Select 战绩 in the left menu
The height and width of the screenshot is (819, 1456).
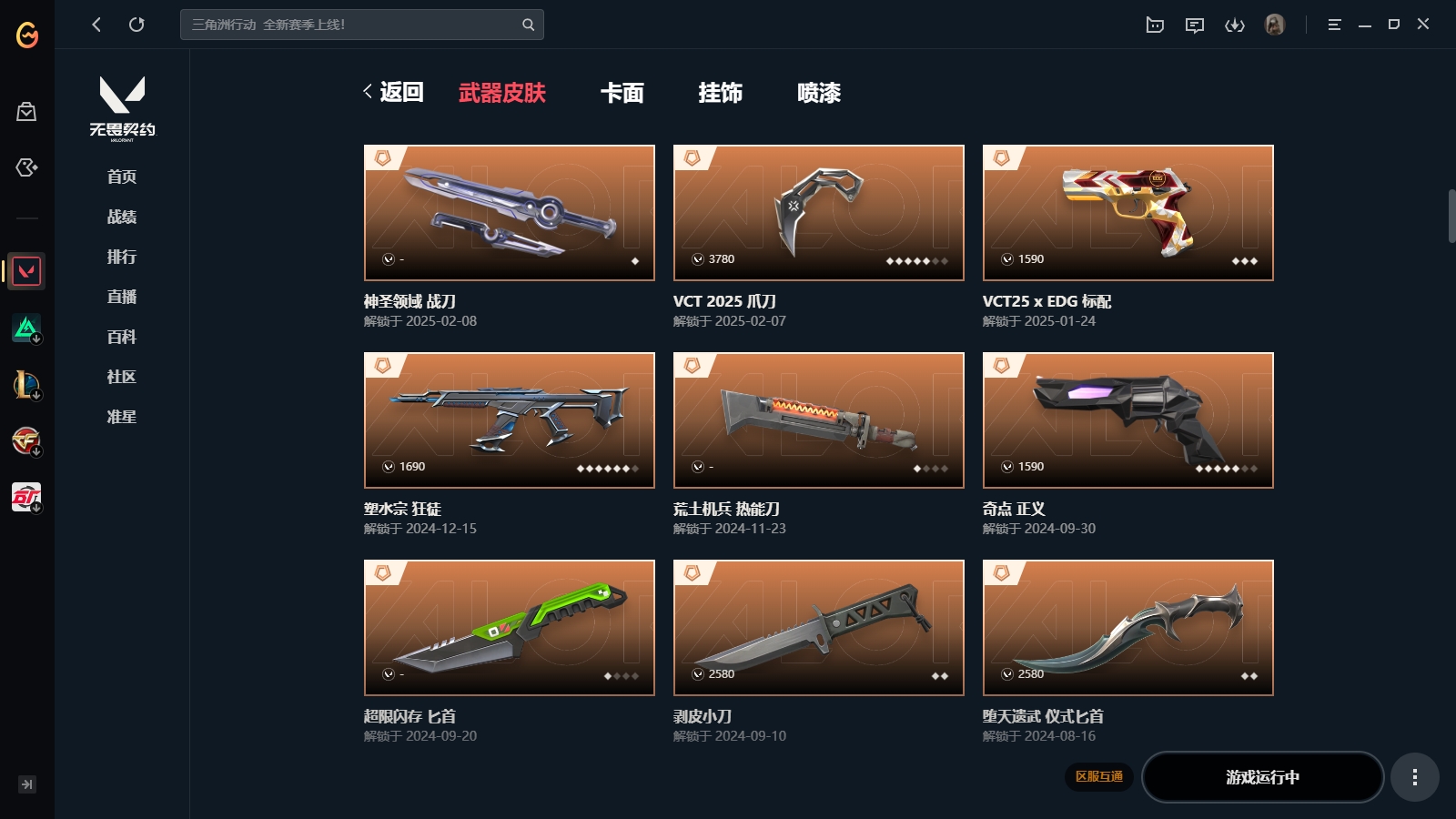[122, 217]
